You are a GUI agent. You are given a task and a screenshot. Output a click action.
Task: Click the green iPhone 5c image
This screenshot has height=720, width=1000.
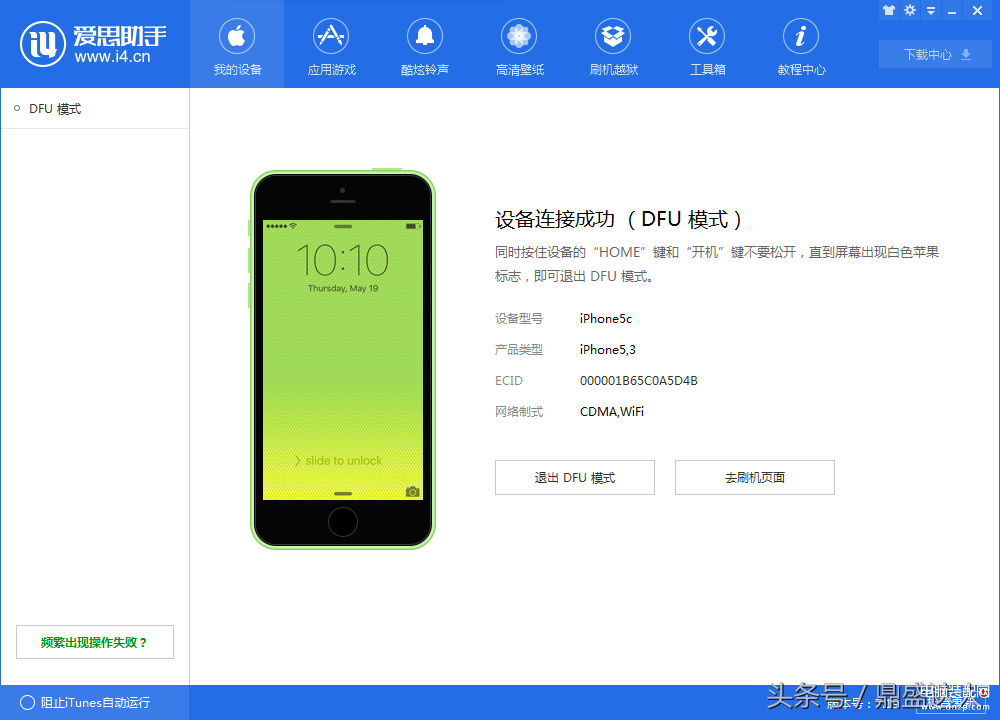(342, 360)
